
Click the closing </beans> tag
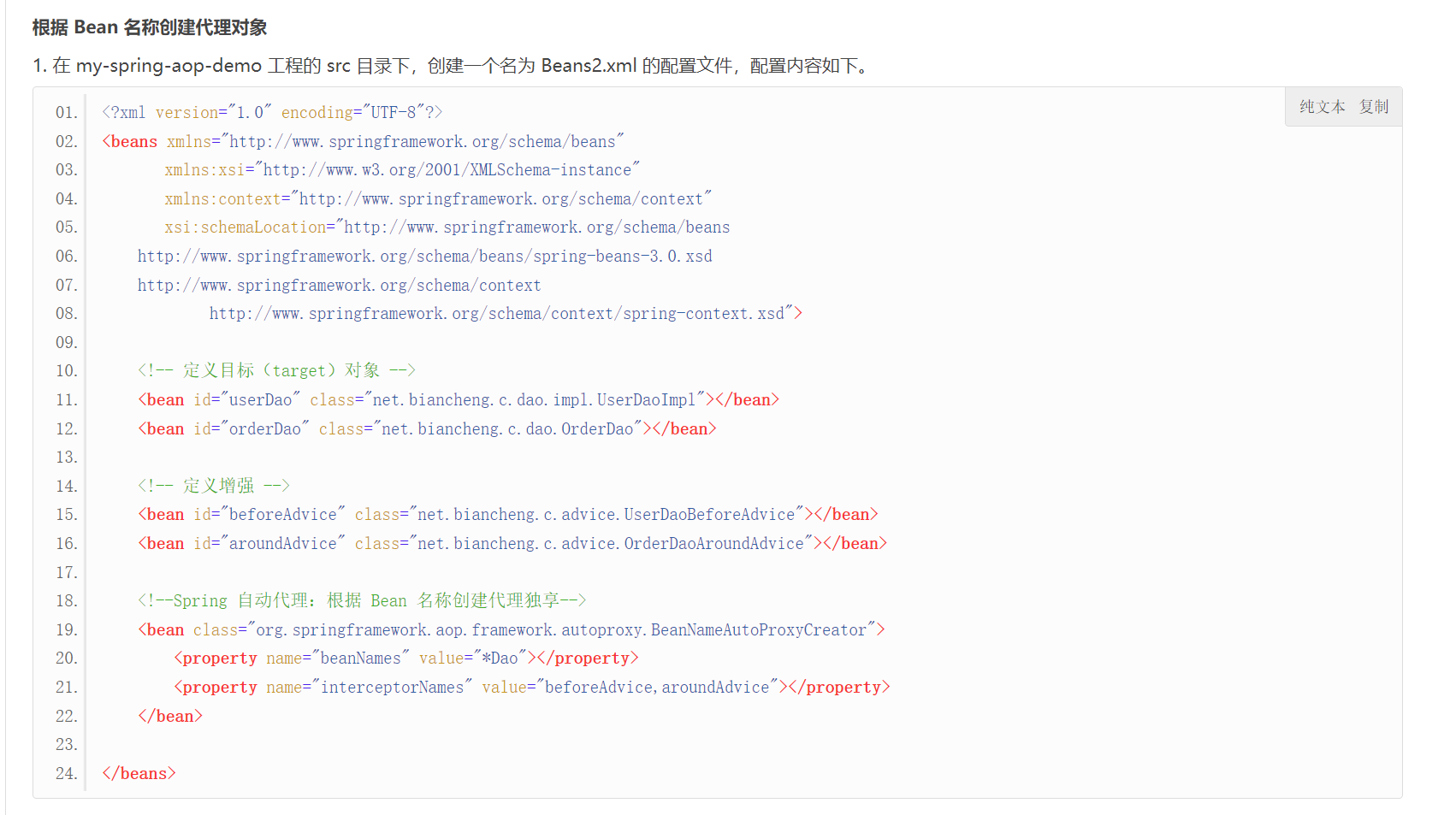pos(139,774)
